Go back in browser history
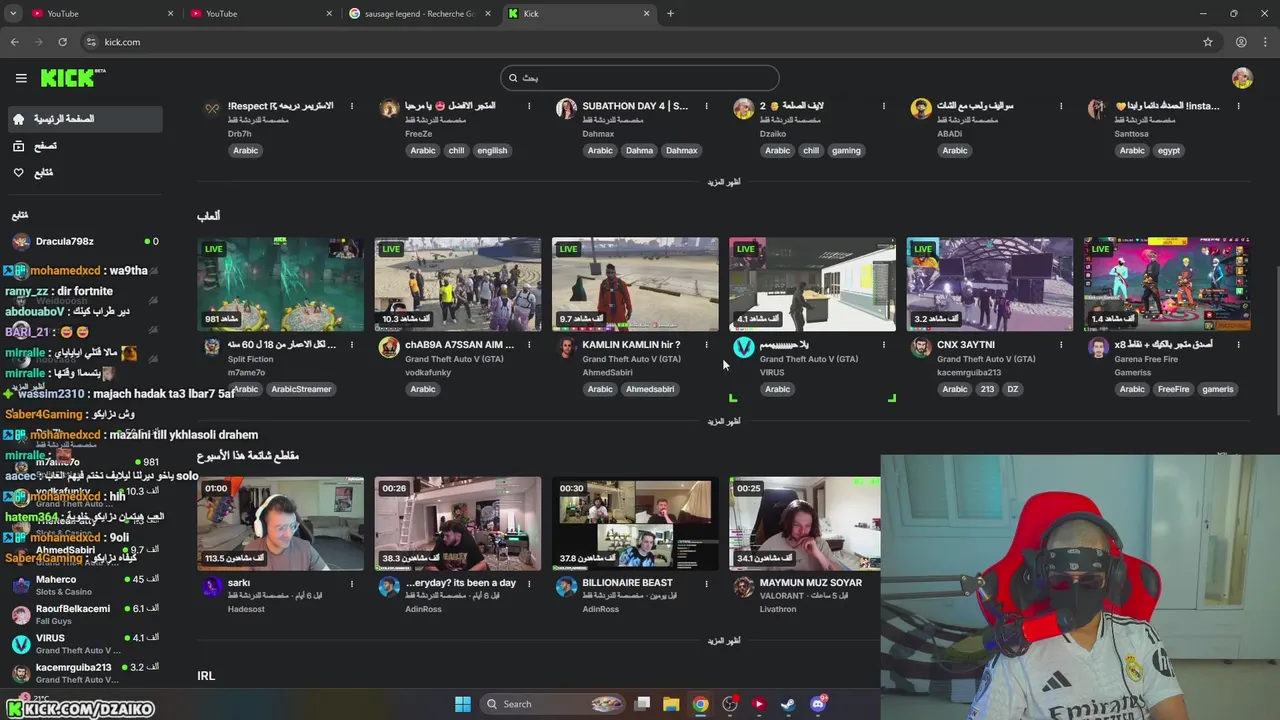This screenshot has width=1280, height=720. click(x=14, y=42)
